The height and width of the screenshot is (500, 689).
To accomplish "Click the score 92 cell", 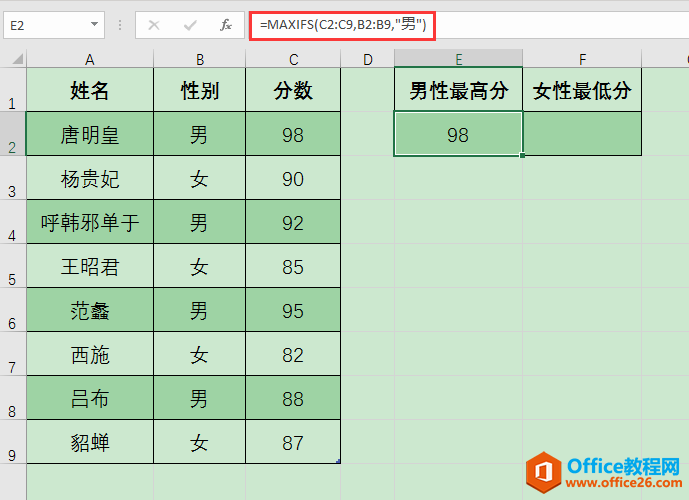I will (293, 222).
